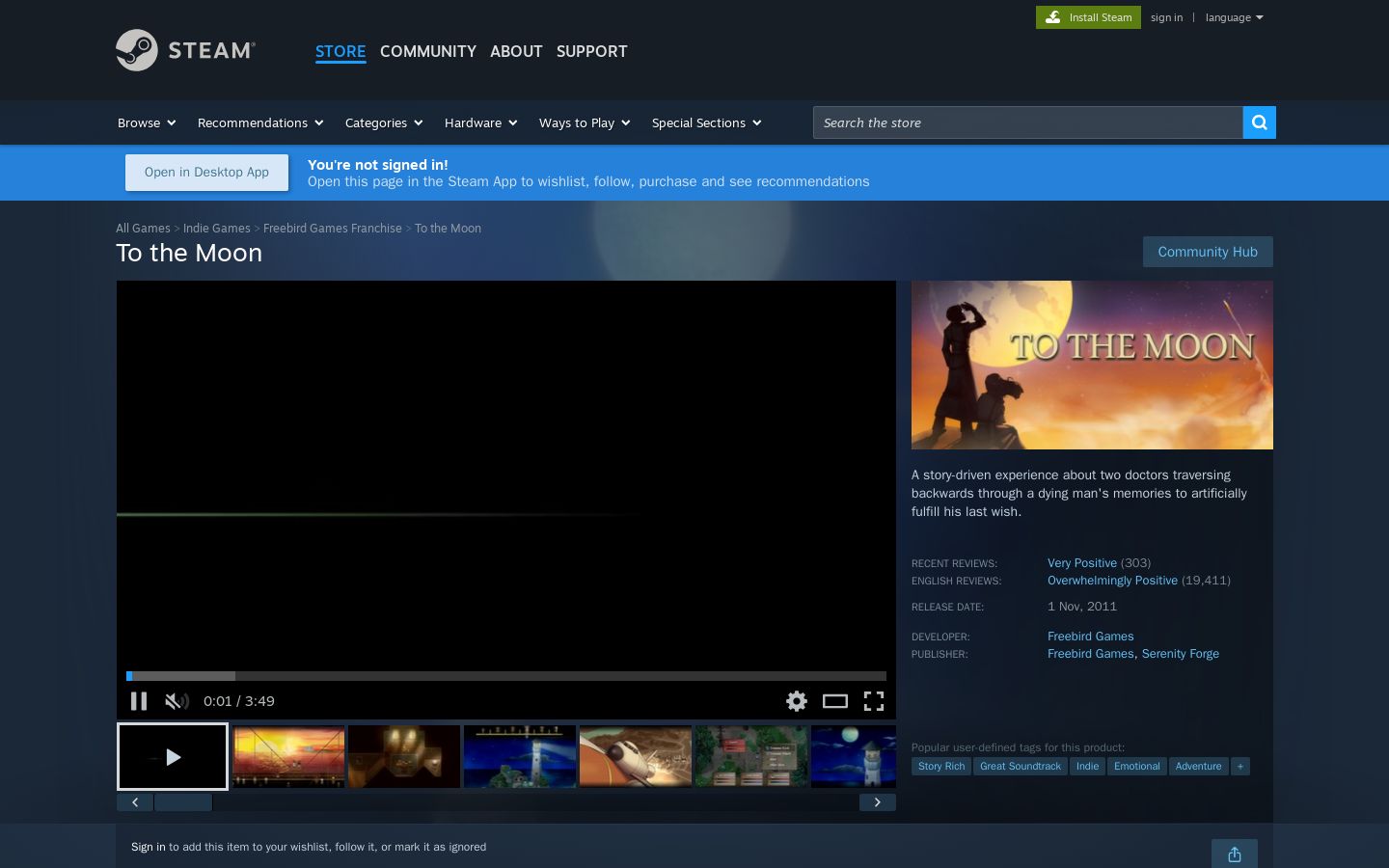Select the trailer thumbnail with play icon
The width and height of the screenshot is (1389, 868).
pyautogui.click(x=173, y=757)
